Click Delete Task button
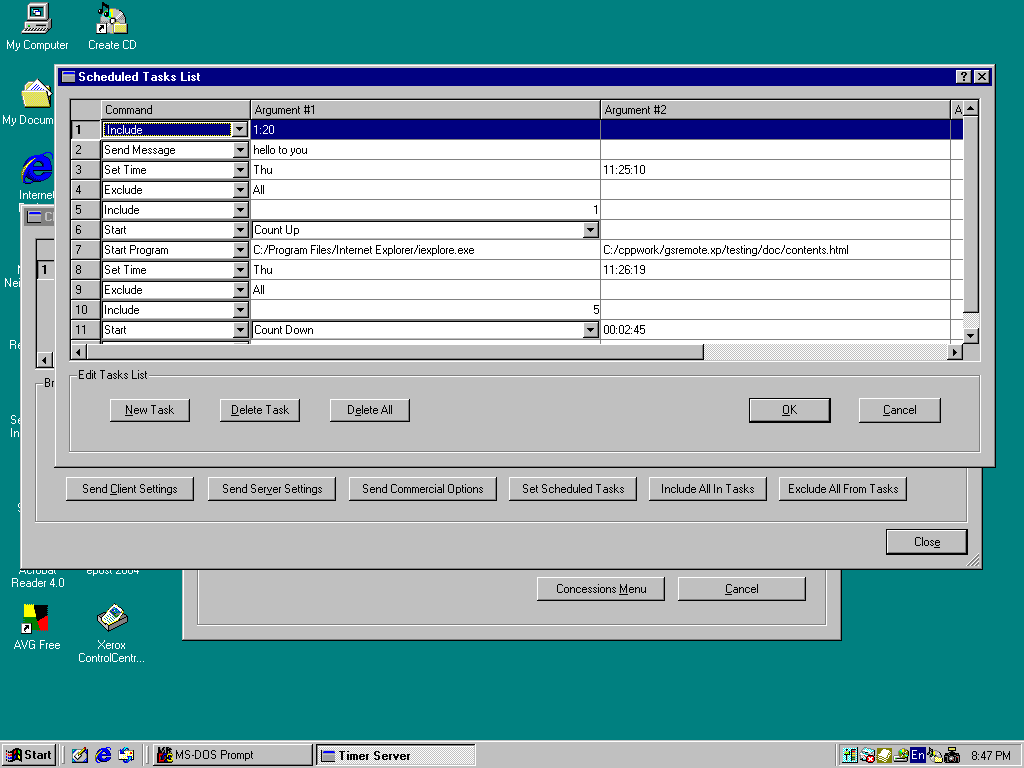 (x=260, y=410)
